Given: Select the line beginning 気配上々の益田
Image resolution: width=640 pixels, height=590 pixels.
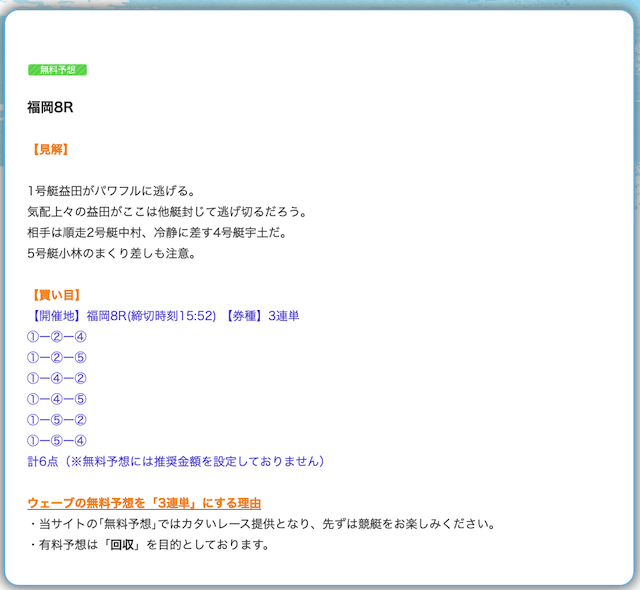Looking at the screenshot, I should (167, 212).
